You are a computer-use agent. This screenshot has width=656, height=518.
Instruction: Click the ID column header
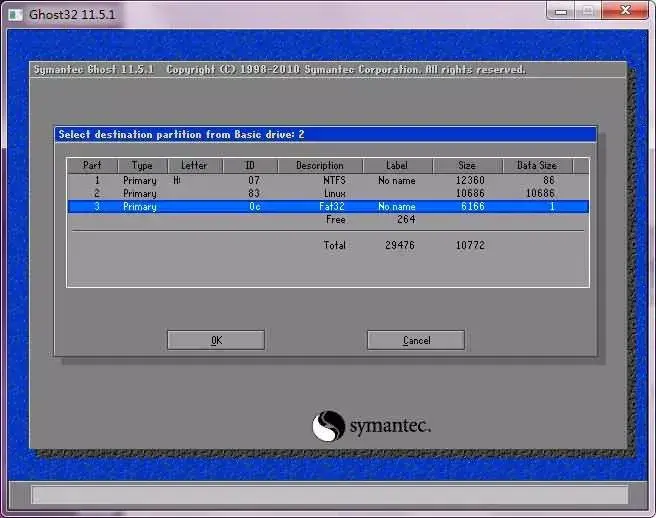click(250, 166)
